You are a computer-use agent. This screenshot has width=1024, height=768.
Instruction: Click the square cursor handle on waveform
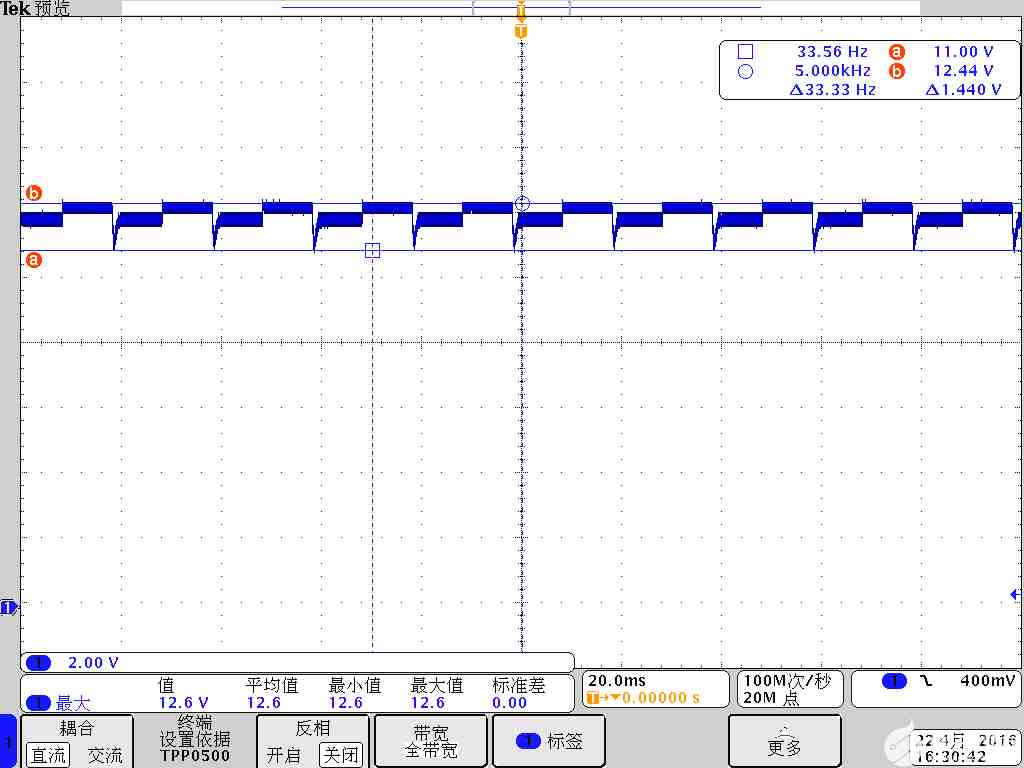pyautogui.click(x=372, y=250)
